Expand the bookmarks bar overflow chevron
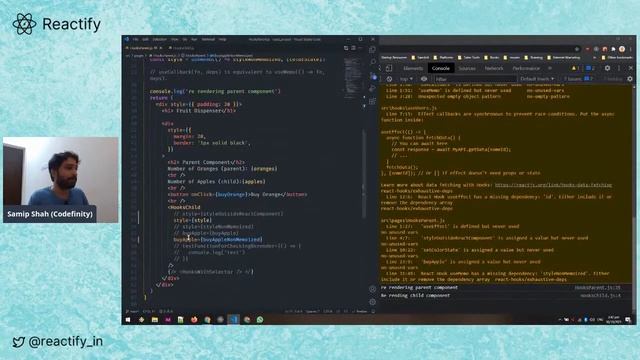 click(595, 58)
